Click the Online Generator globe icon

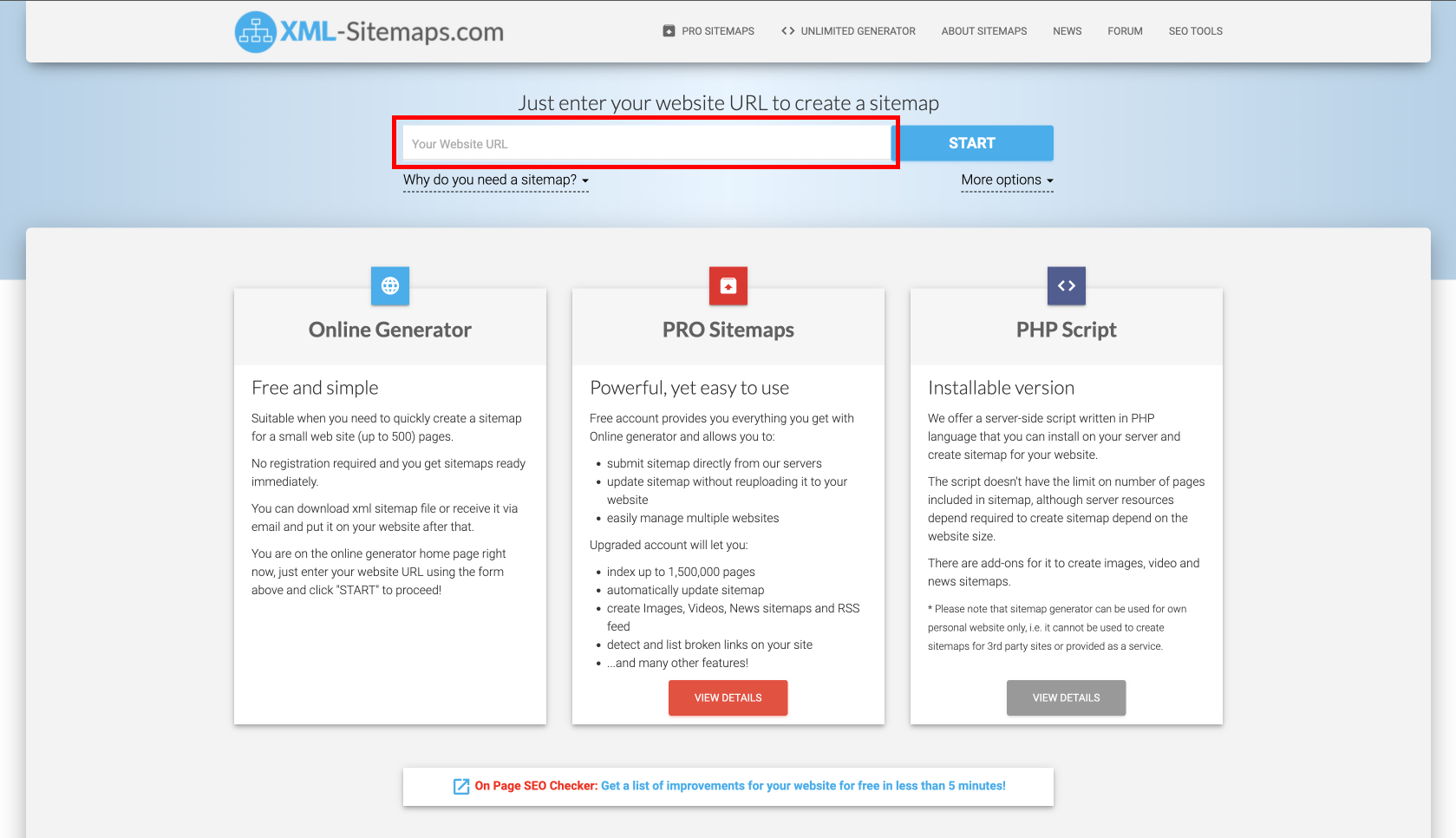tap(390, 285)
